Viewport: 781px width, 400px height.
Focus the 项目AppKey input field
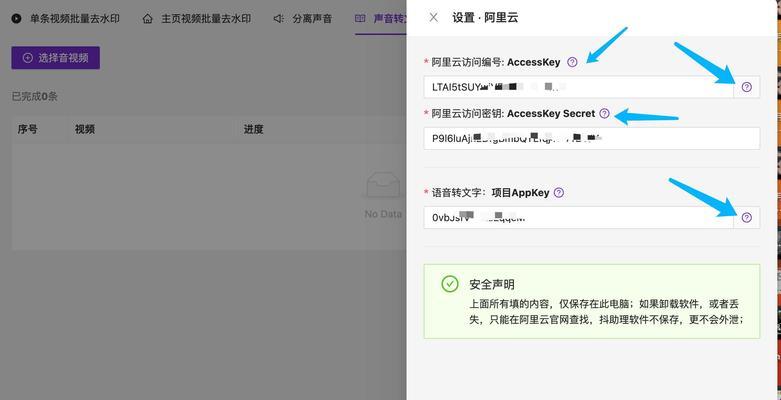(578, 218)
